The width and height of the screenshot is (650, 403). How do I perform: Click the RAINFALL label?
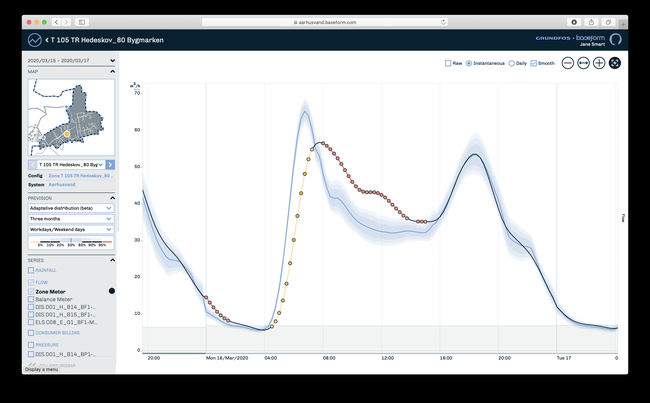[46, 270]
